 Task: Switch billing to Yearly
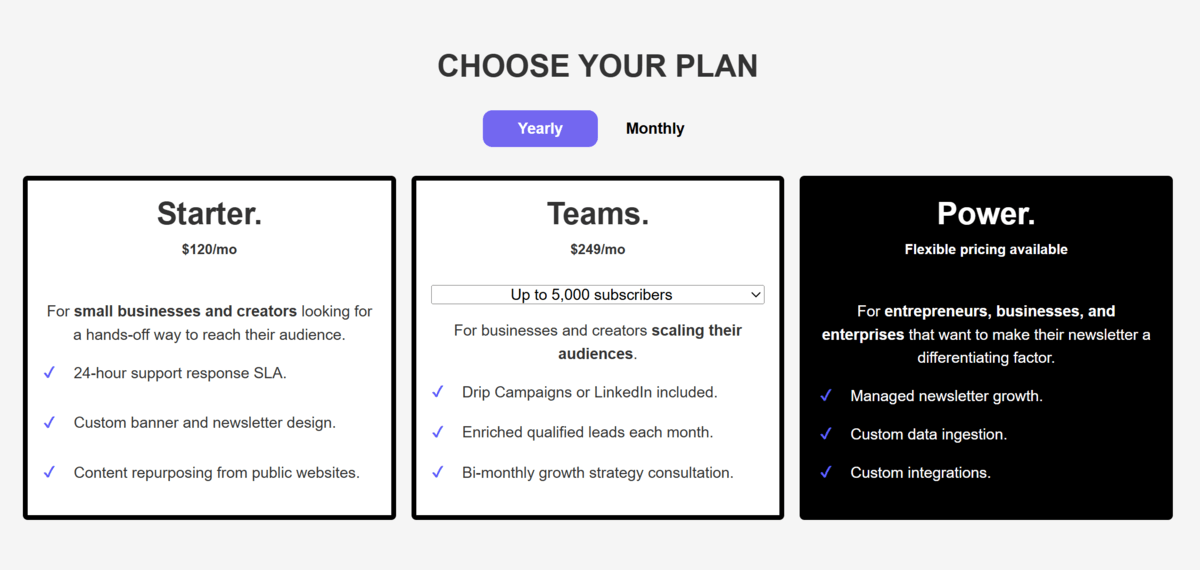pos(540,129)
